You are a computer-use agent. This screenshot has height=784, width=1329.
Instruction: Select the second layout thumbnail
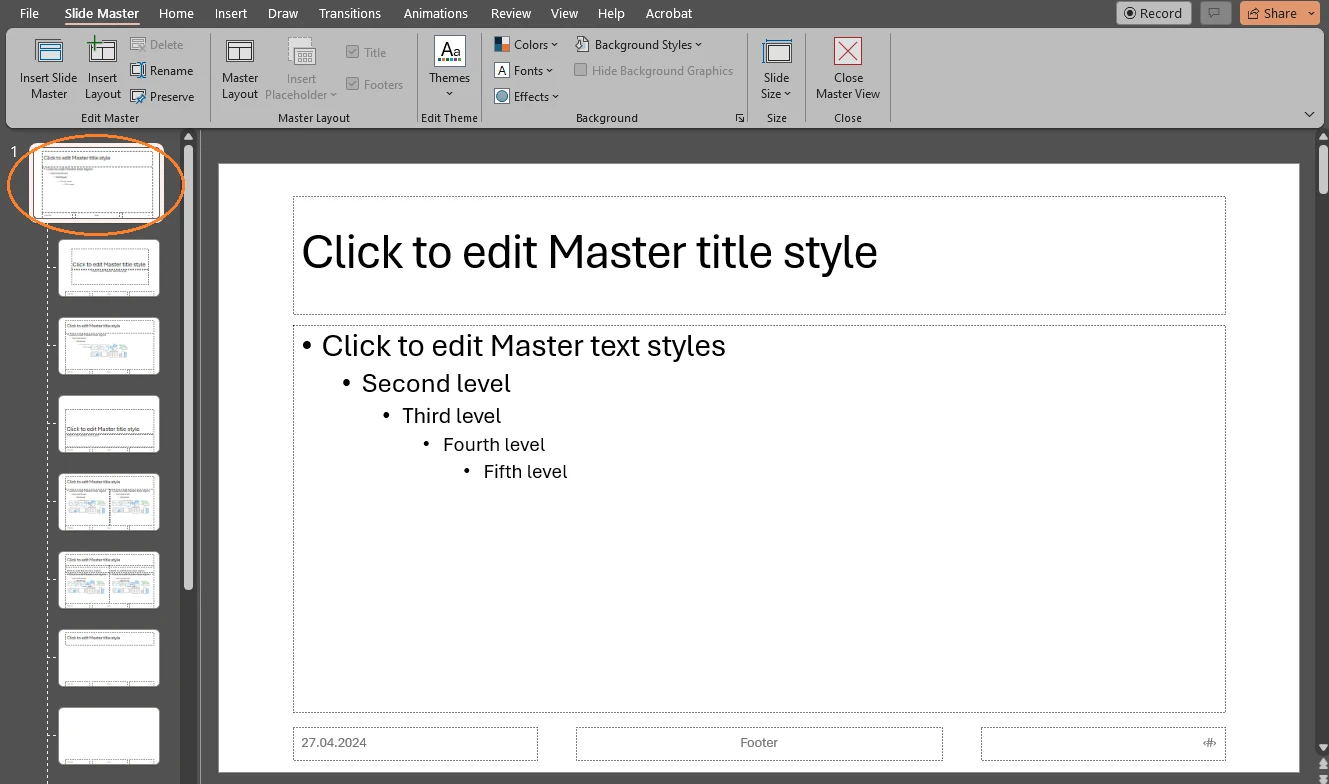coord(108,267)
